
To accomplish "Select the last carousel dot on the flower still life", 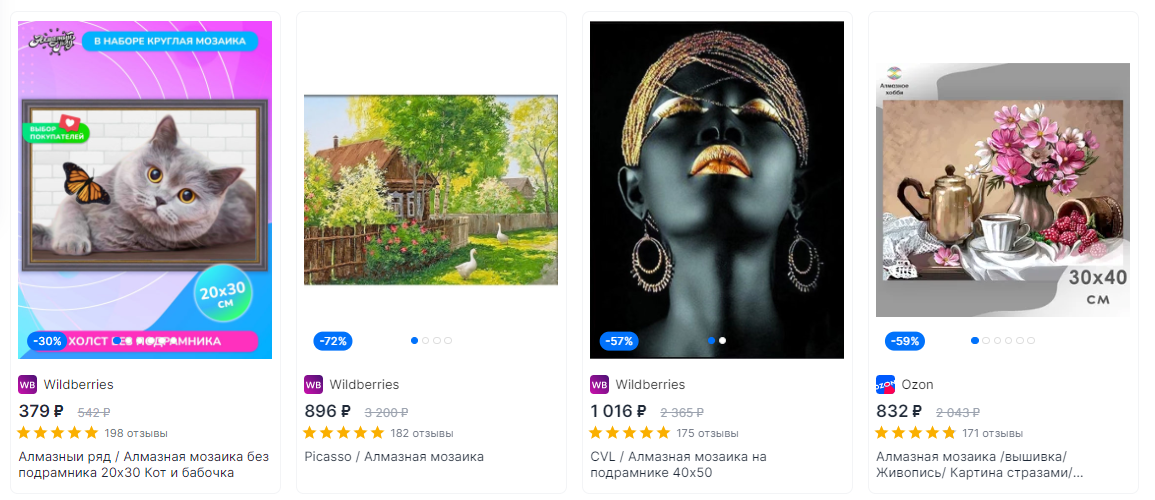I will (1031, 341).
